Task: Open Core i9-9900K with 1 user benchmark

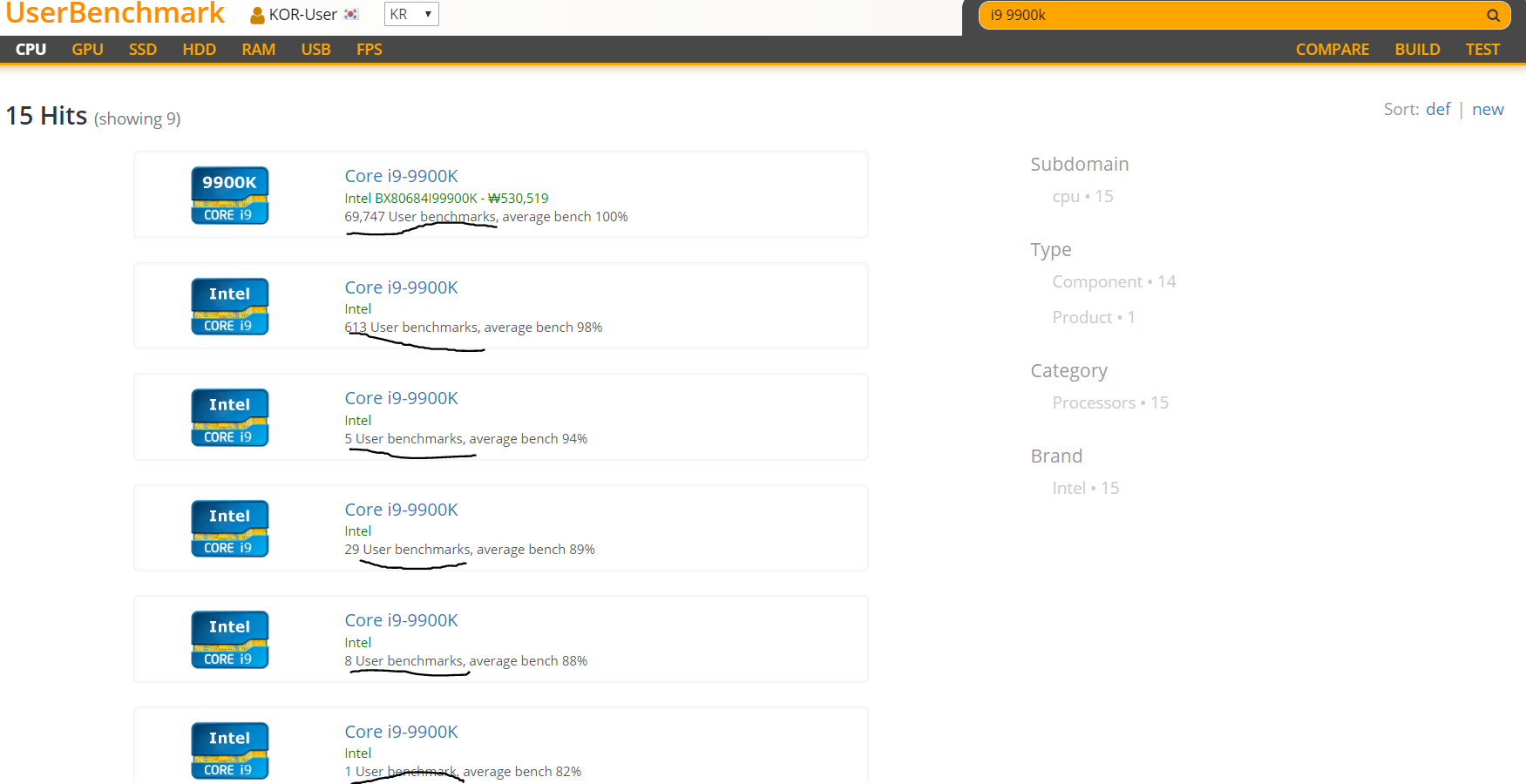Action: pyautogui.click(x=401, y=732)
